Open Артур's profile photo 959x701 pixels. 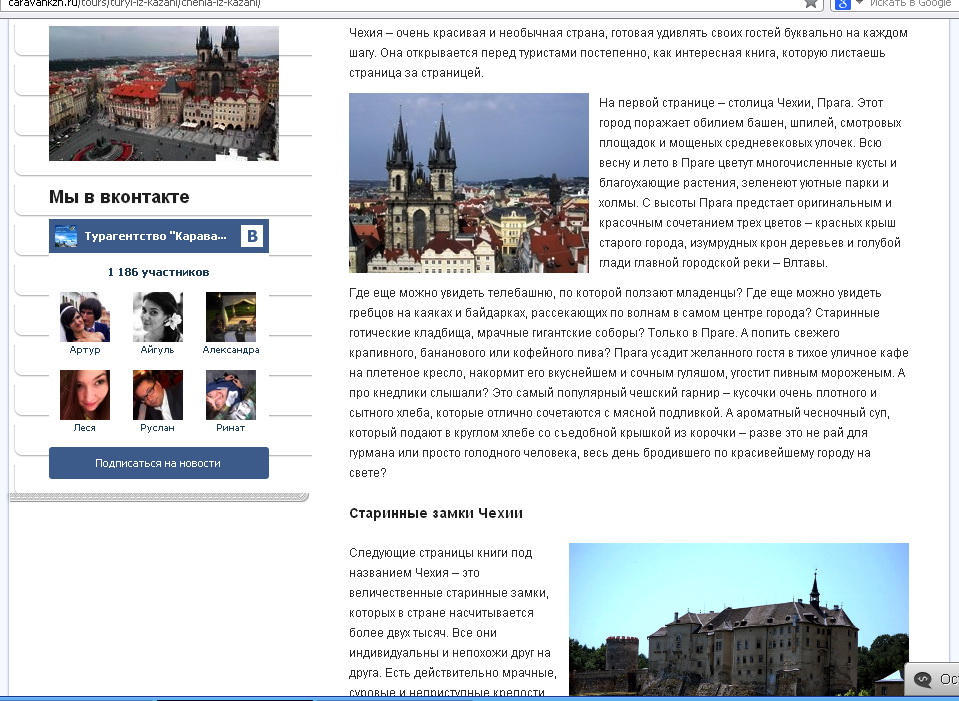[x=84, y=317]
